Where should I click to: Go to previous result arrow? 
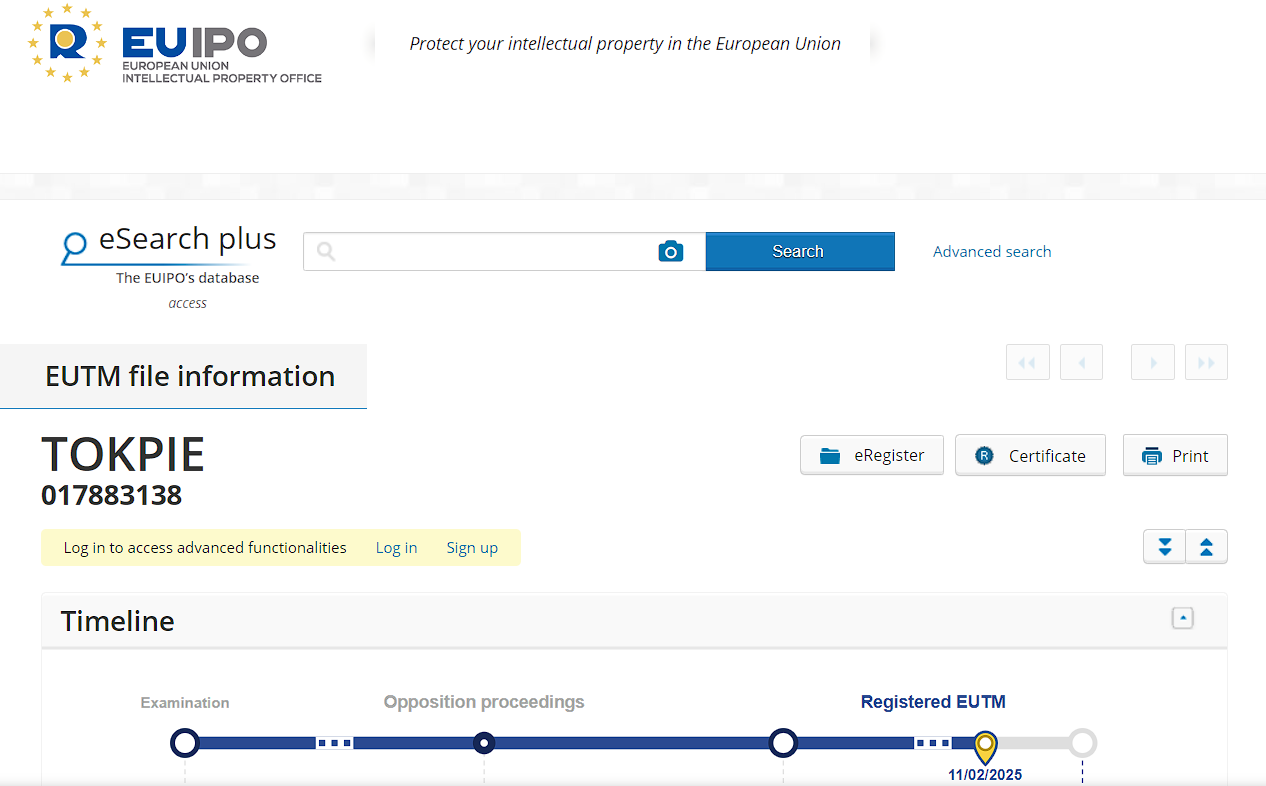coord(1081,362)
